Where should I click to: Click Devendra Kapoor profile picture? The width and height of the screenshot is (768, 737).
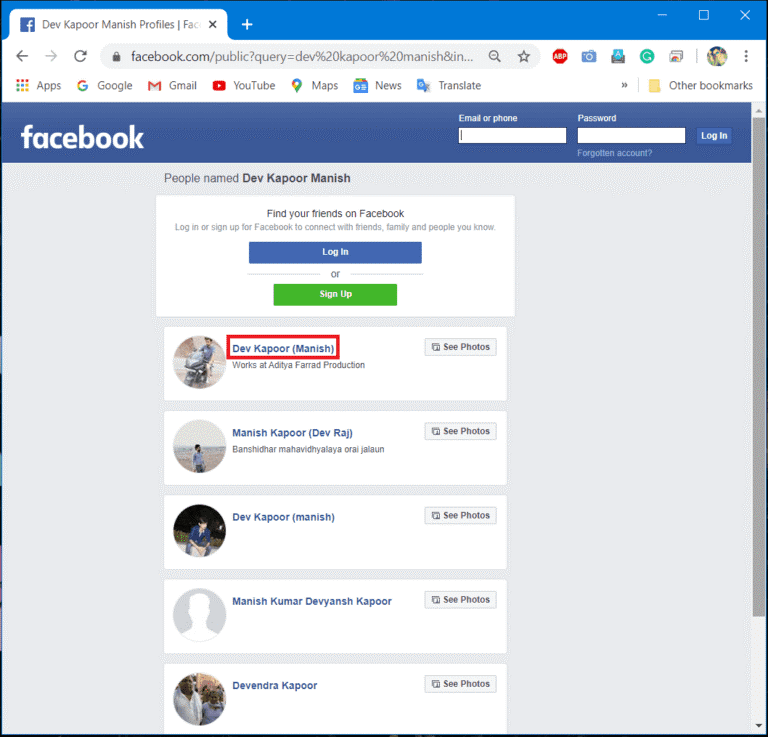point(199,699)
